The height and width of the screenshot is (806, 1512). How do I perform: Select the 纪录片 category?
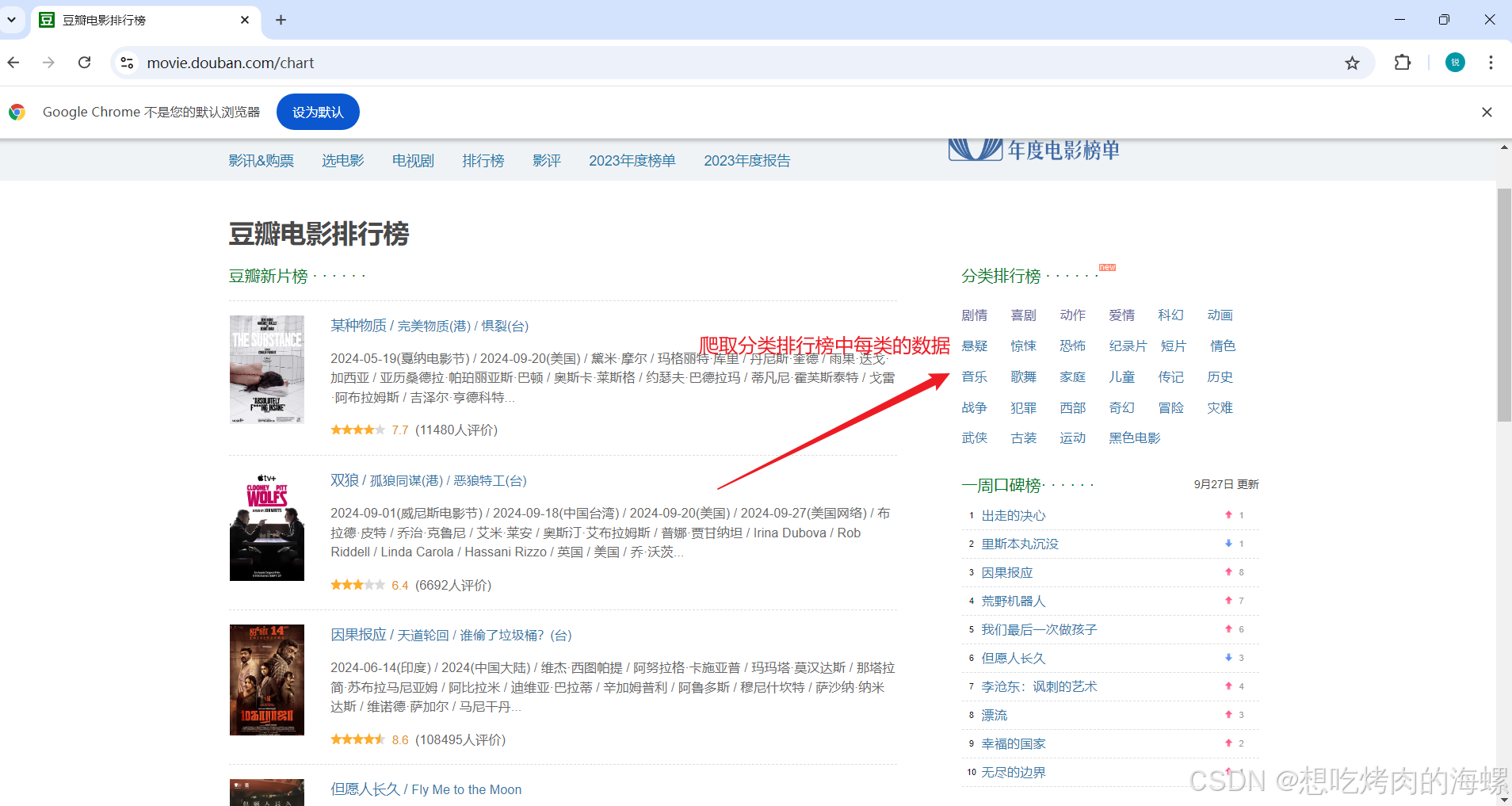coord(1128,346)
